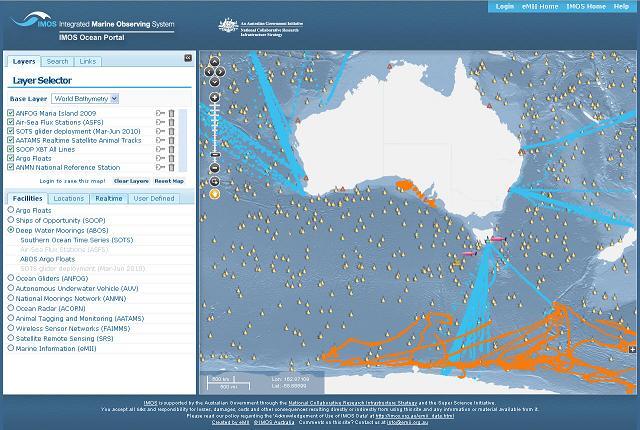
Task: Select Wireless Sensor Networks (FAIMMS) facility
Action: tap(11, 328)
